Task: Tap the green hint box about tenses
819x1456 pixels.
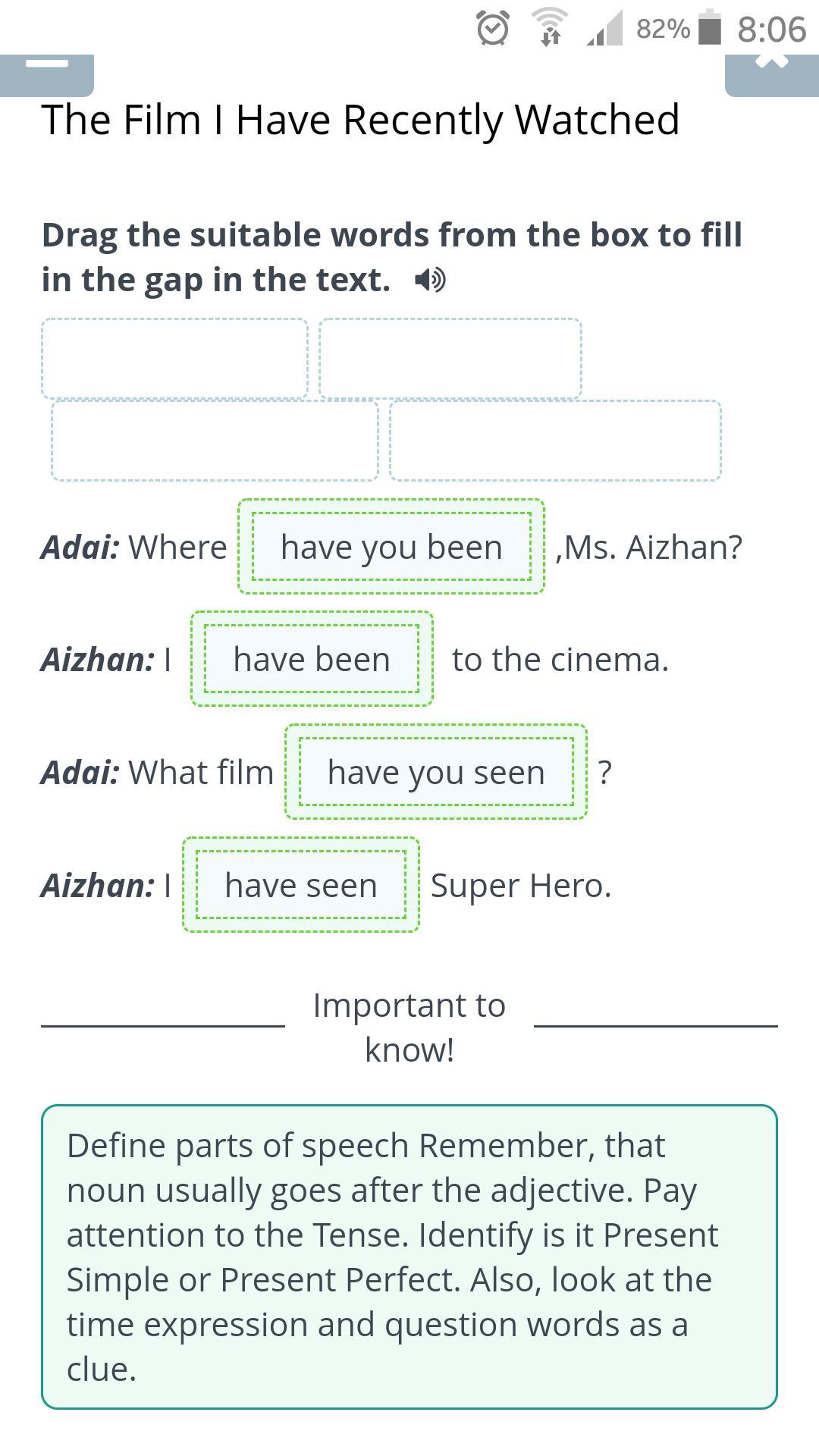Action: click(409, 1257)
